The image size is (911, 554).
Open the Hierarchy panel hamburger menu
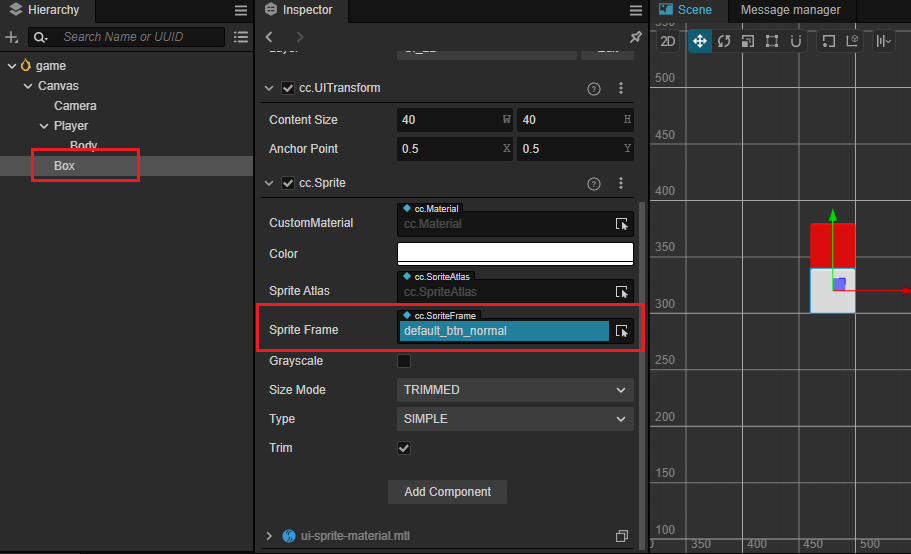pos(241,10)
